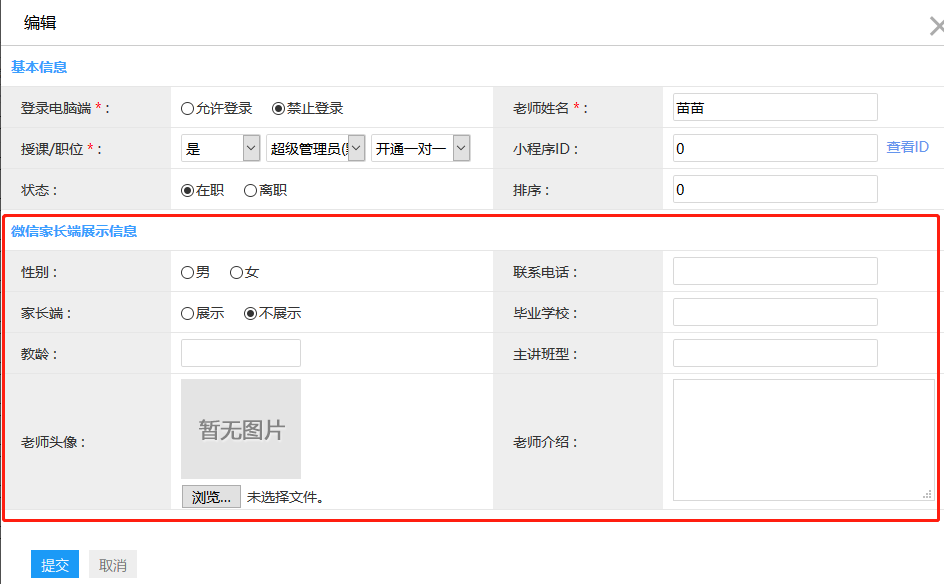This screenshot has height=584, width=944.
Task: Open the 是 teaching dropdown
Action: tap(221, 148)
